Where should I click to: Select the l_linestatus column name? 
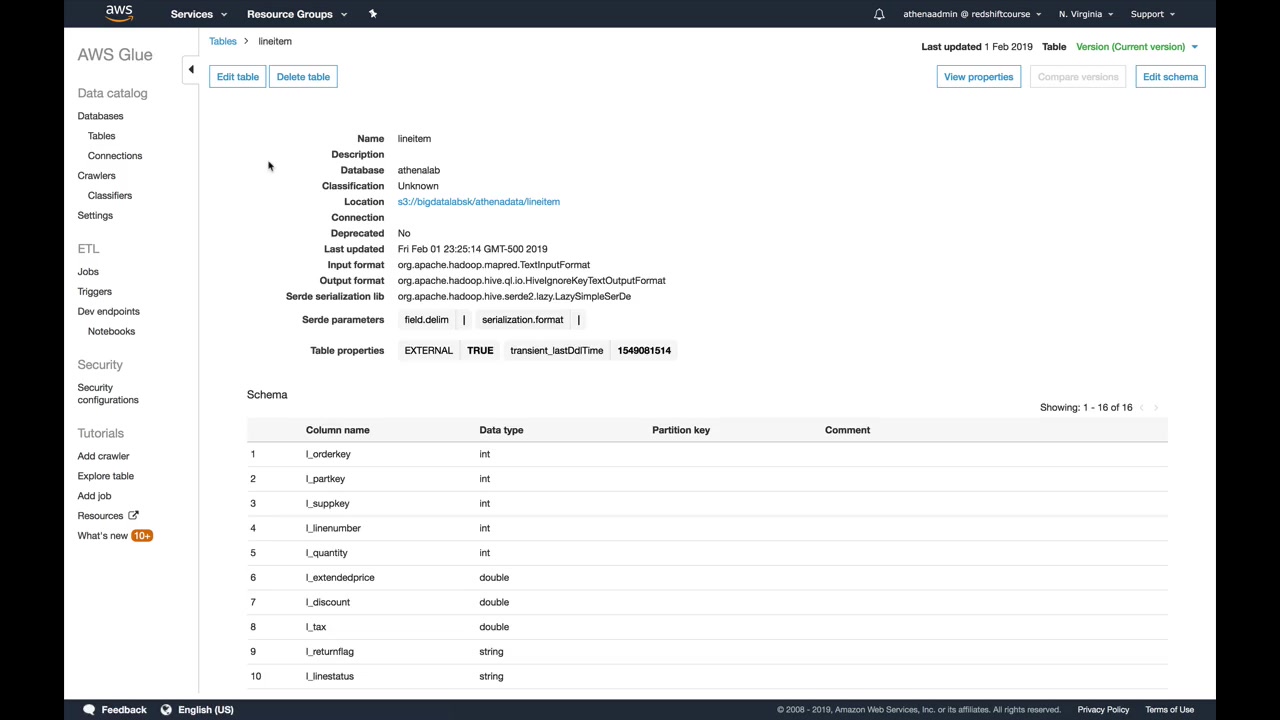[329, 677]
